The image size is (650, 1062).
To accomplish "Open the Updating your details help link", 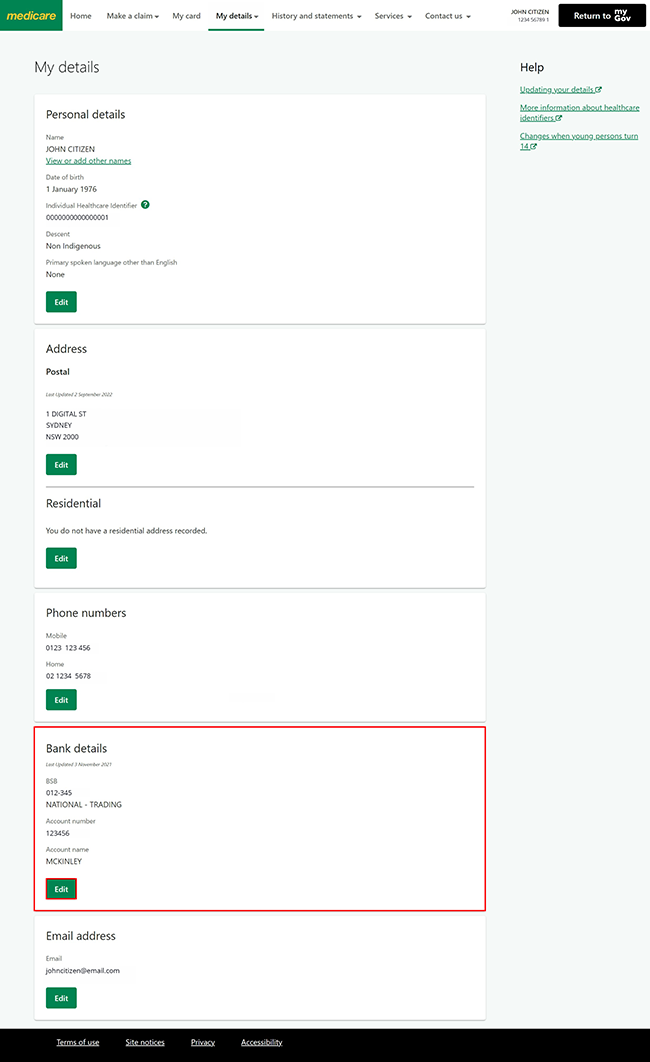I will [x=561, y=89].
